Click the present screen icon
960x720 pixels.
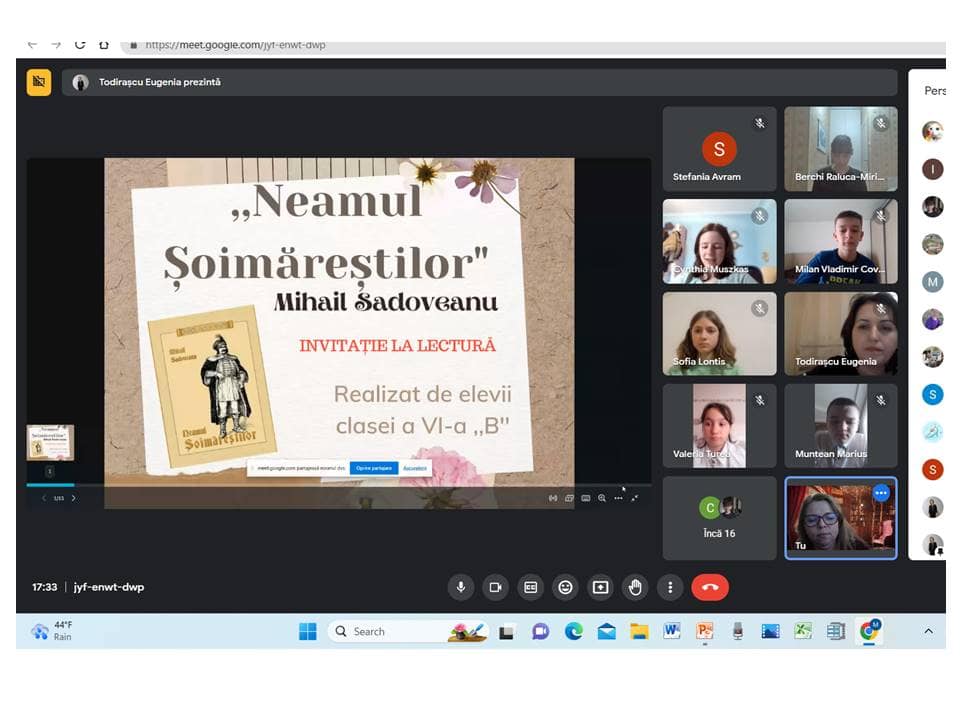click(600, 588)
